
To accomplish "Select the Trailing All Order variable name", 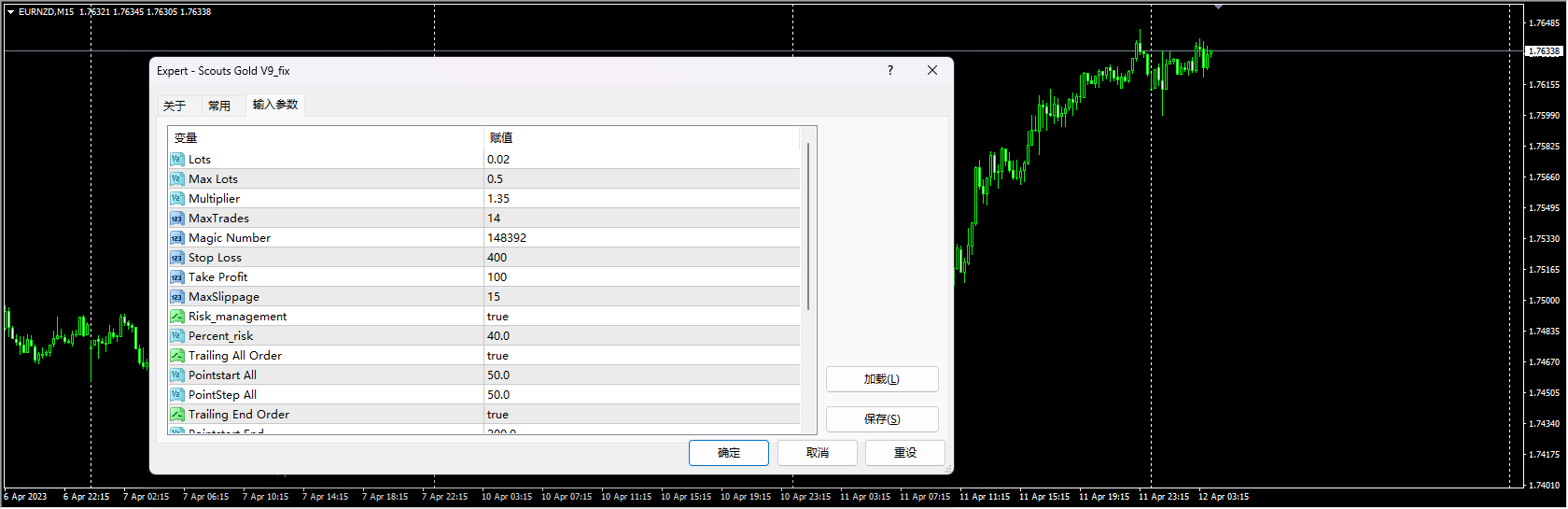I will click(x=235, y=356).
